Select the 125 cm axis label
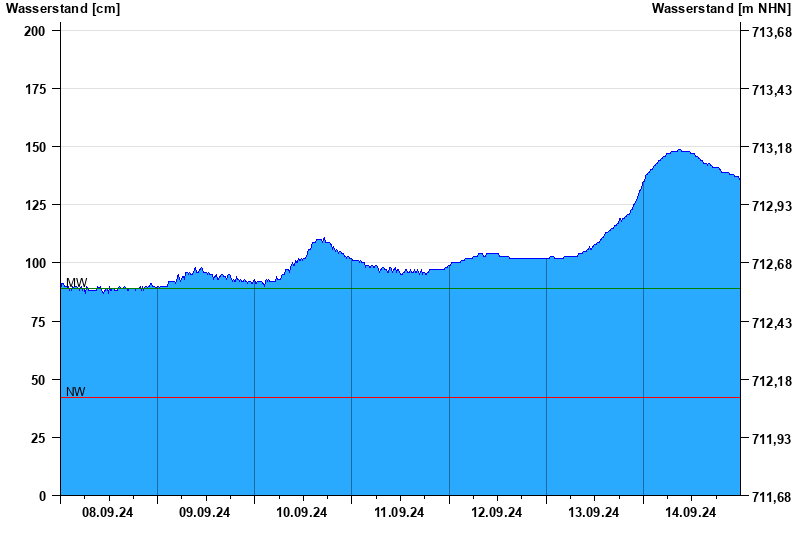This screenshot has height=550, width=800. pyautogui.click(x=35, y=205)
